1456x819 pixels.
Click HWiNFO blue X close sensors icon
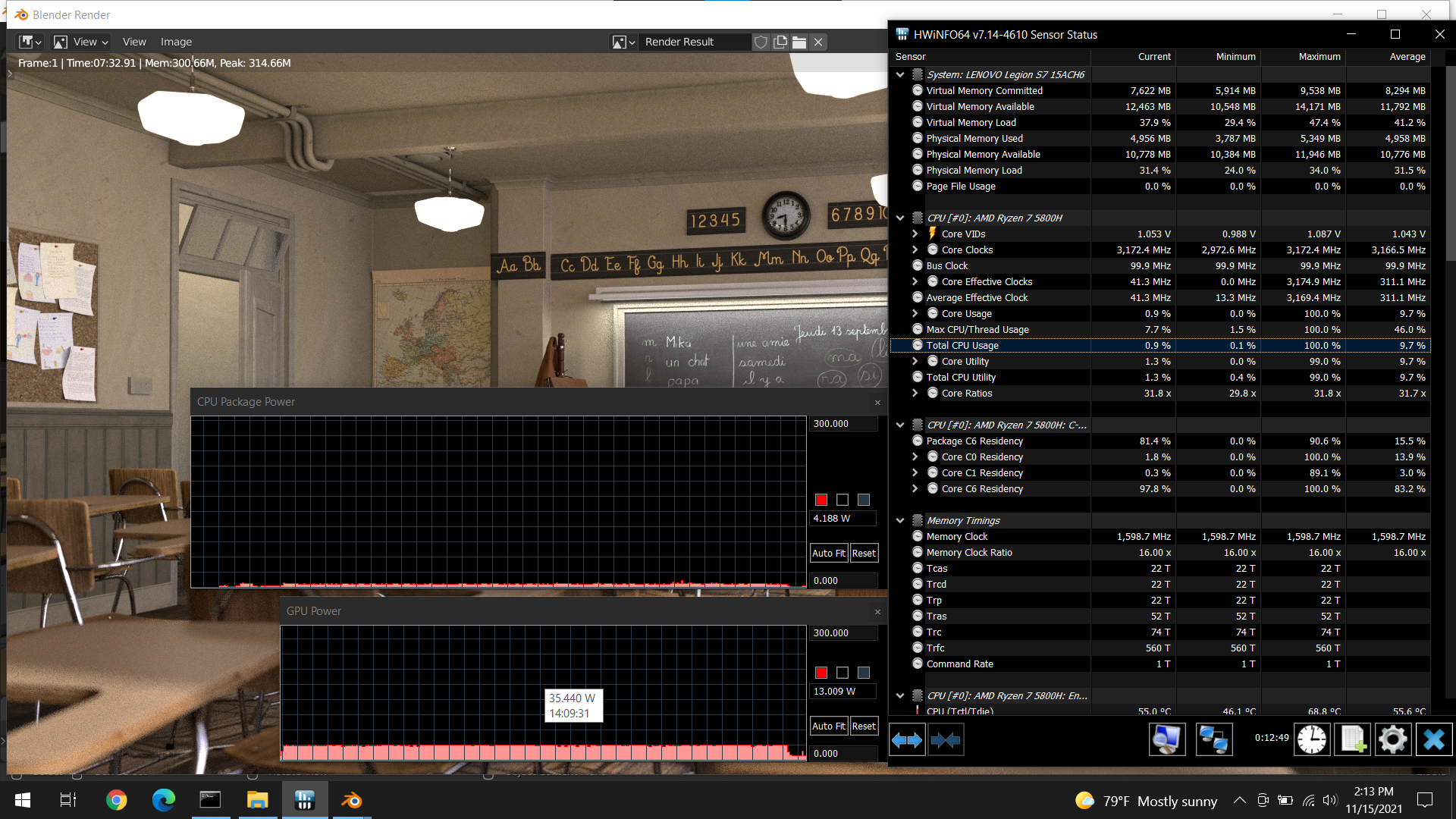[x=1434, y=739]
